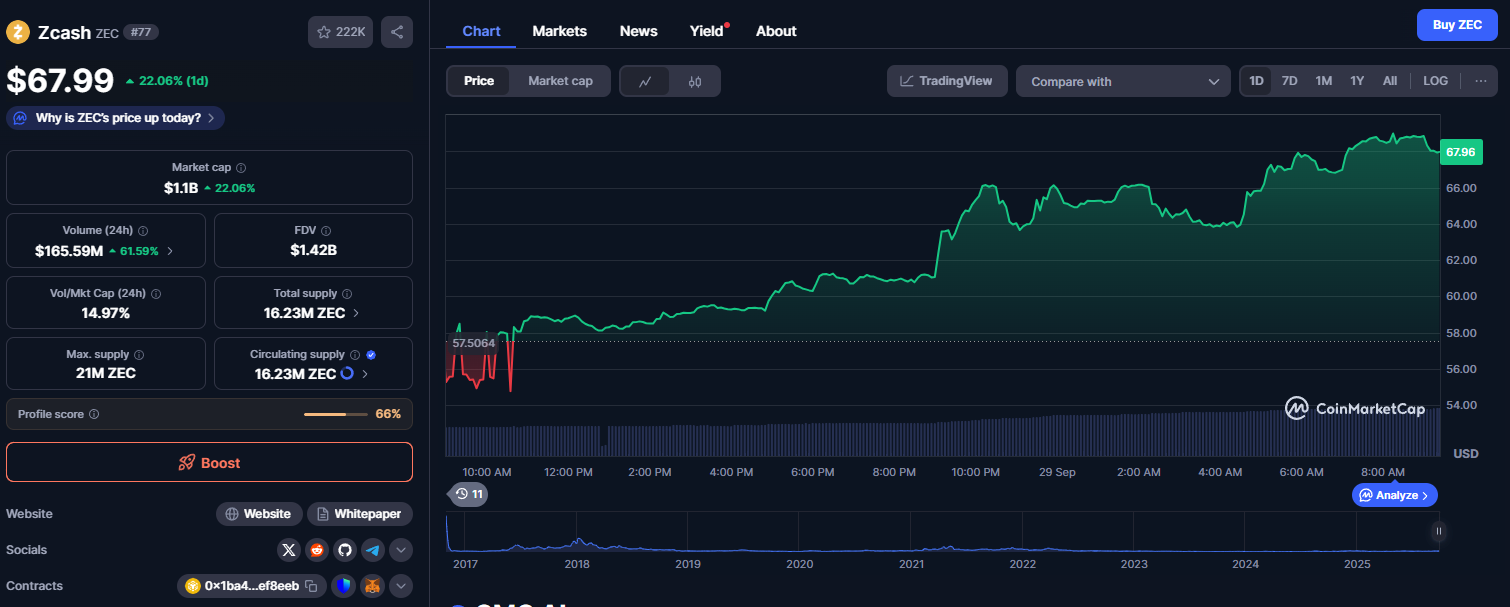
Task: Click the timeline range slider handle
Action: point(1439,532)
